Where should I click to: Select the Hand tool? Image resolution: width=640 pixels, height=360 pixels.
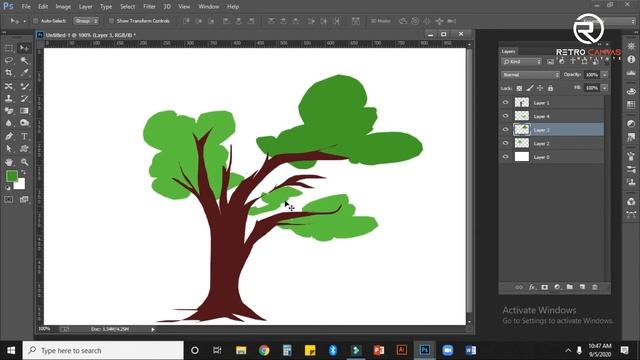pos(9,162)
